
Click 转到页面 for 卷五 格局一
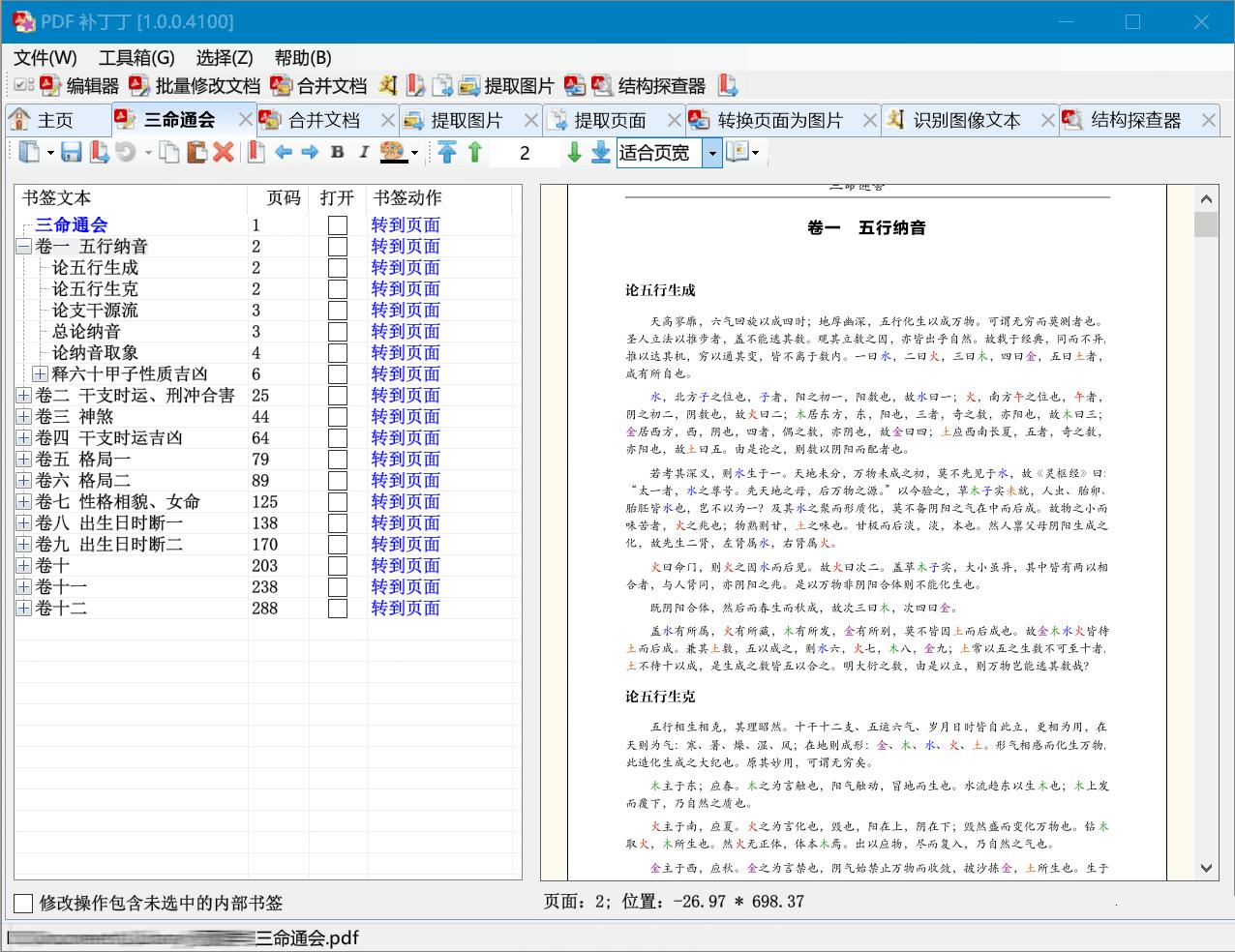click(405, 459)
